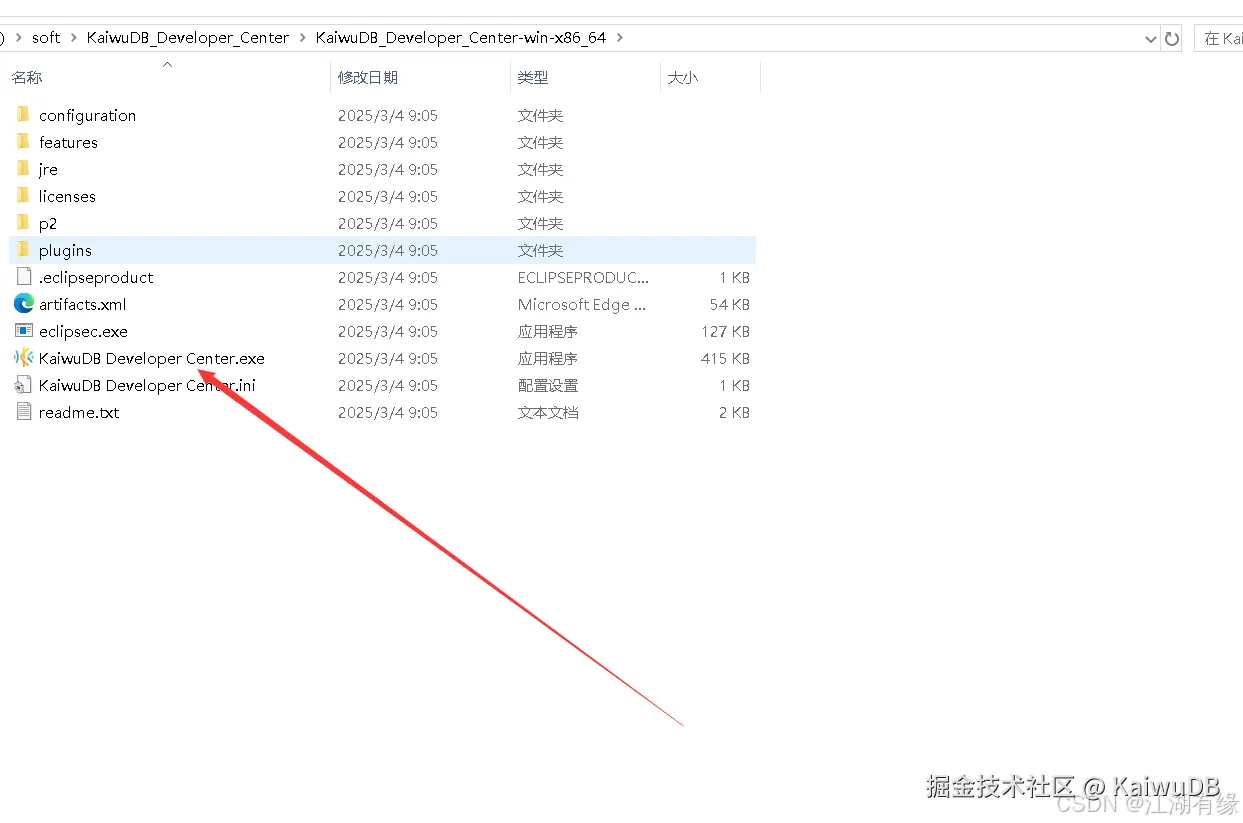Viewport: 1243px width, 823px height.
Task: Click the 54 KB size cell
Action: pos(730,304)
